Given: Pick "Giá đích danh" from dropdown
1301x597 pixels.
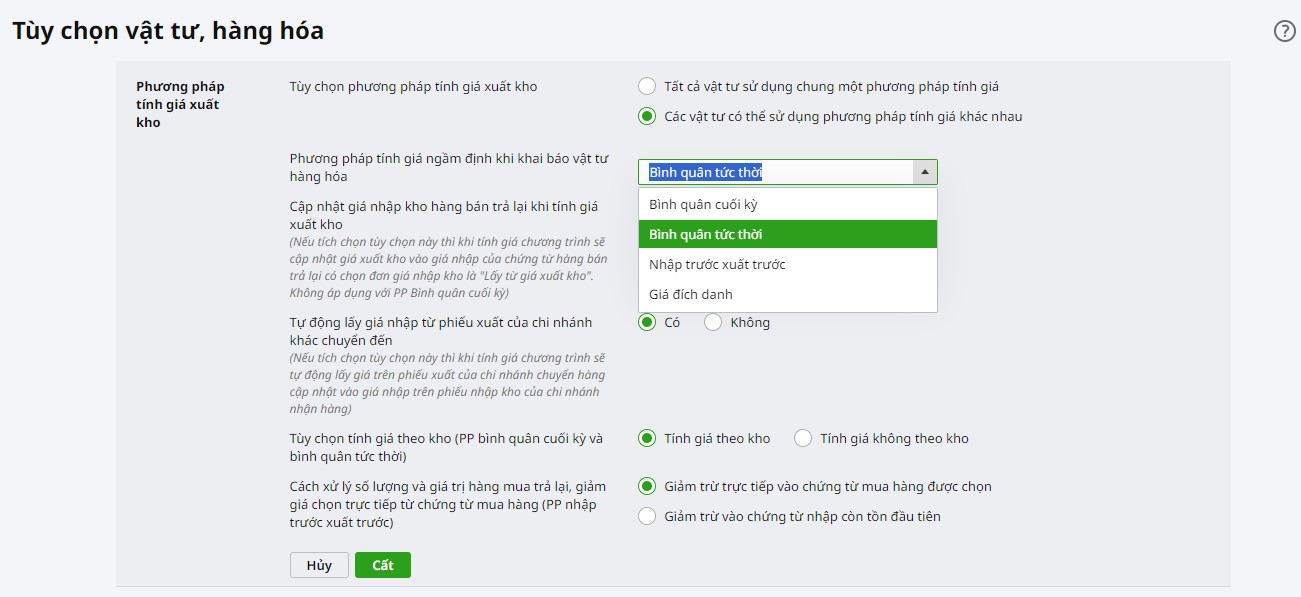Looking at the screenshot, I should (x=788, y=294).
